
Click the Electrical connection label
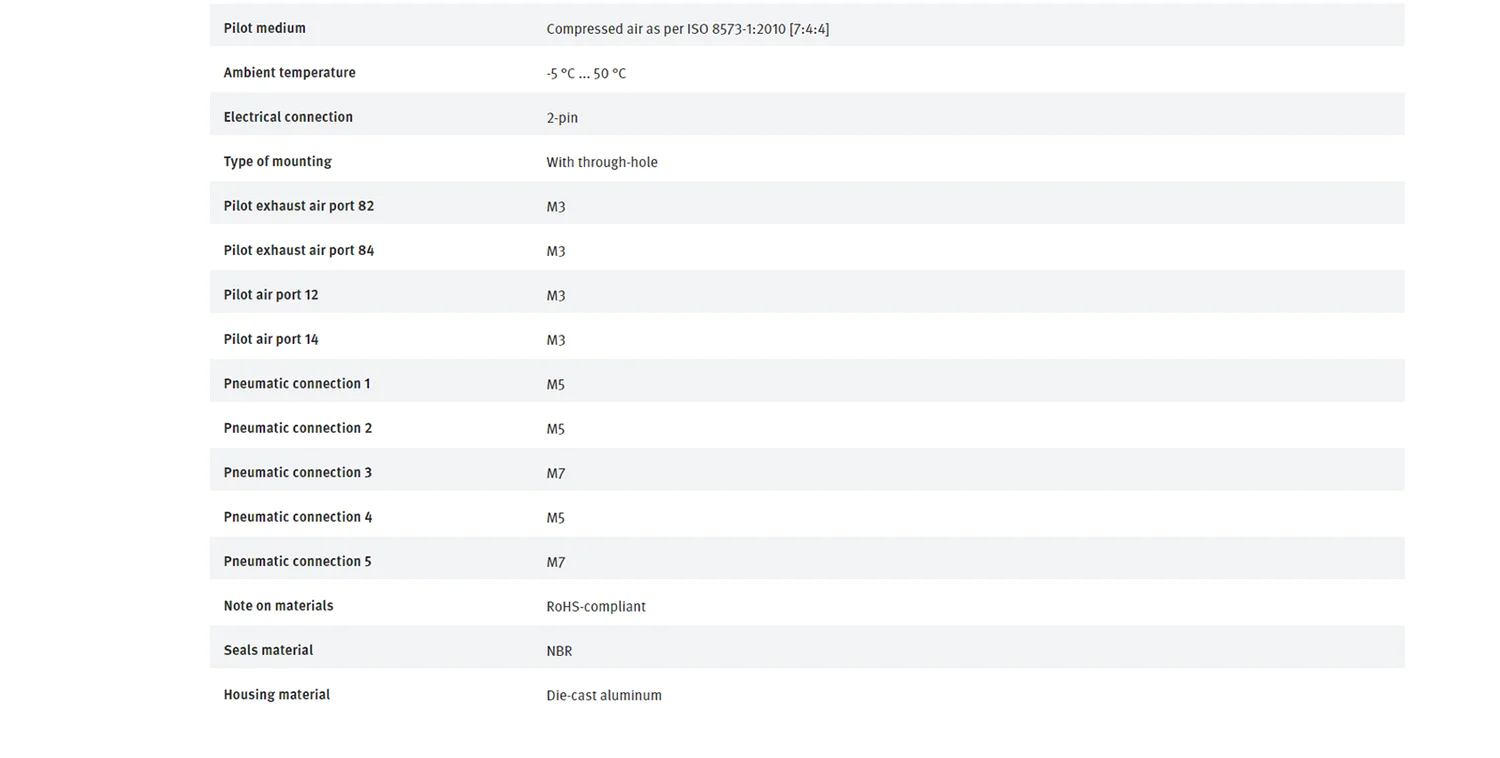288,117
